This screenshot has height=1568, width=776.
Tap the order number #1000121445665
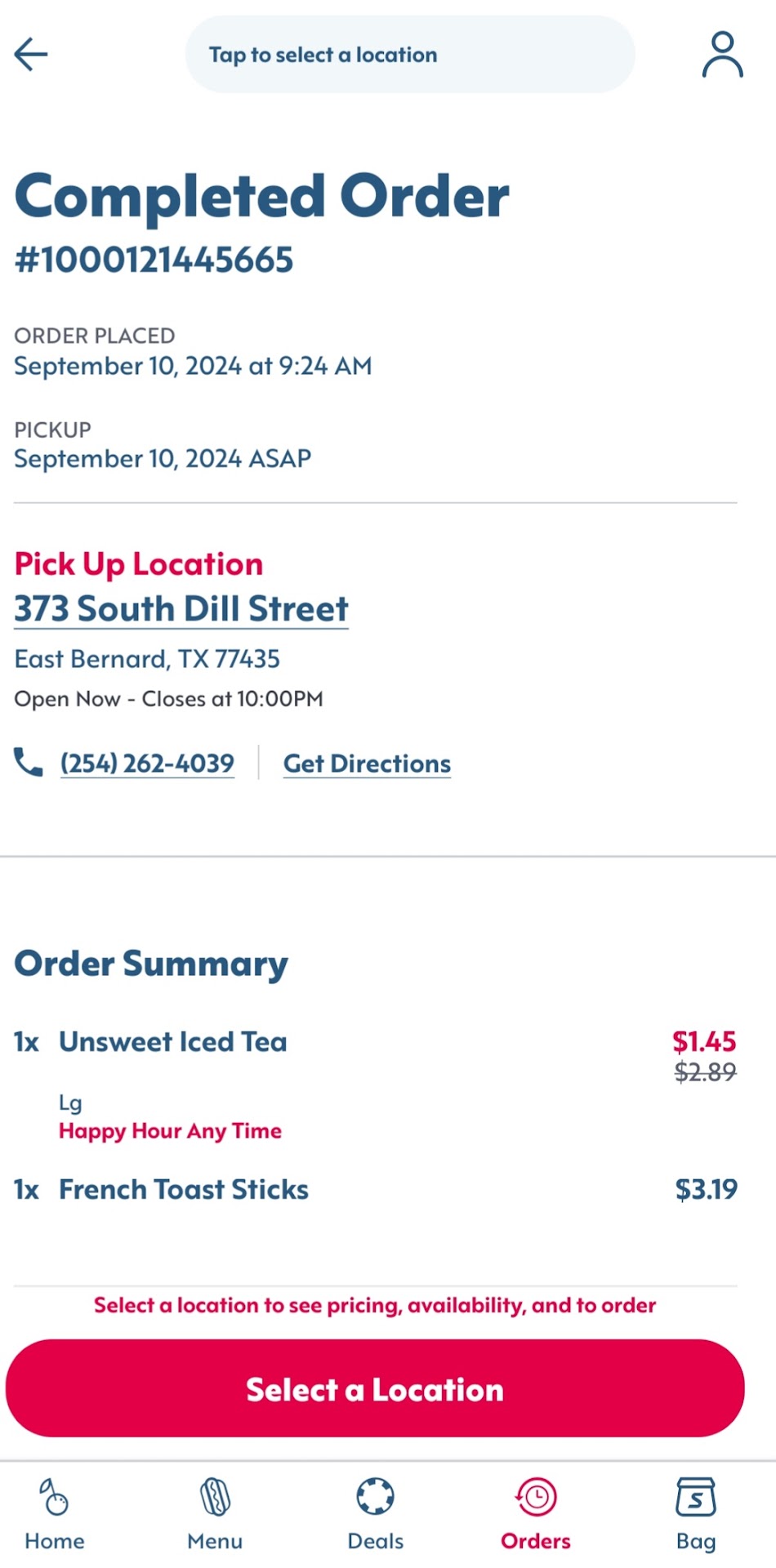click(x=154, y=261)
